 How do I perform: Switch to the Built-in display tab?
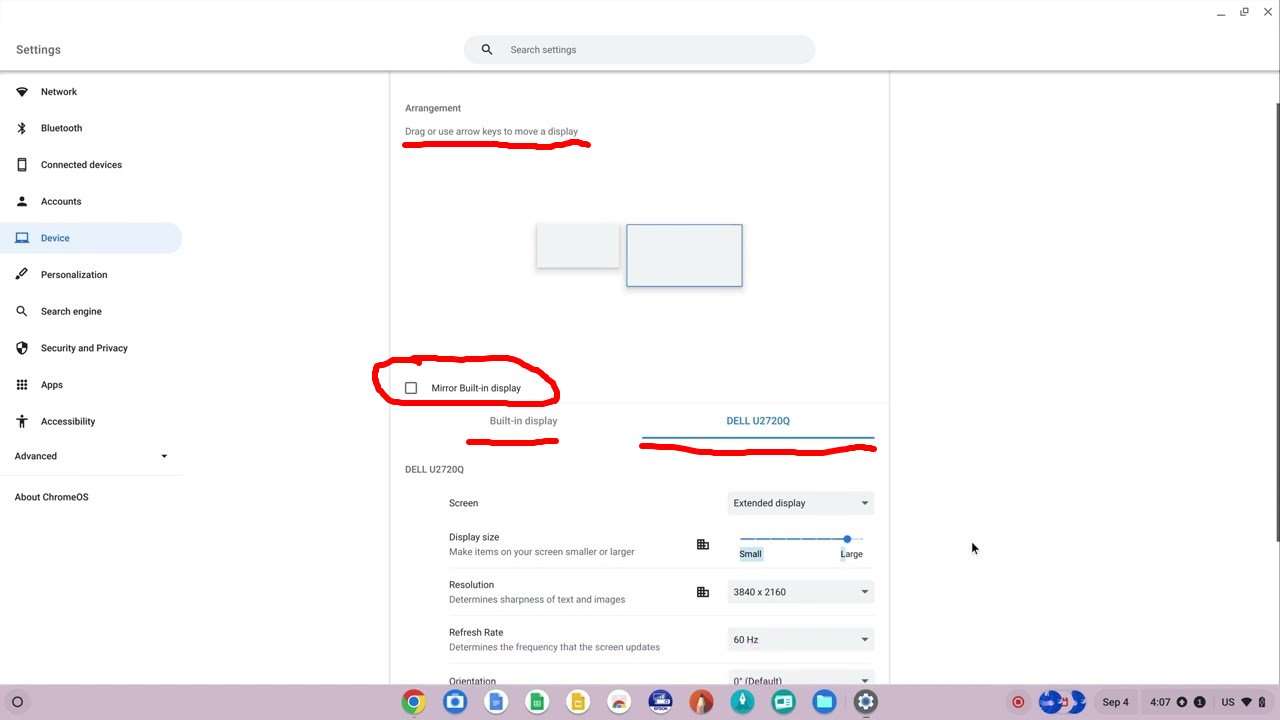[523, 421]
